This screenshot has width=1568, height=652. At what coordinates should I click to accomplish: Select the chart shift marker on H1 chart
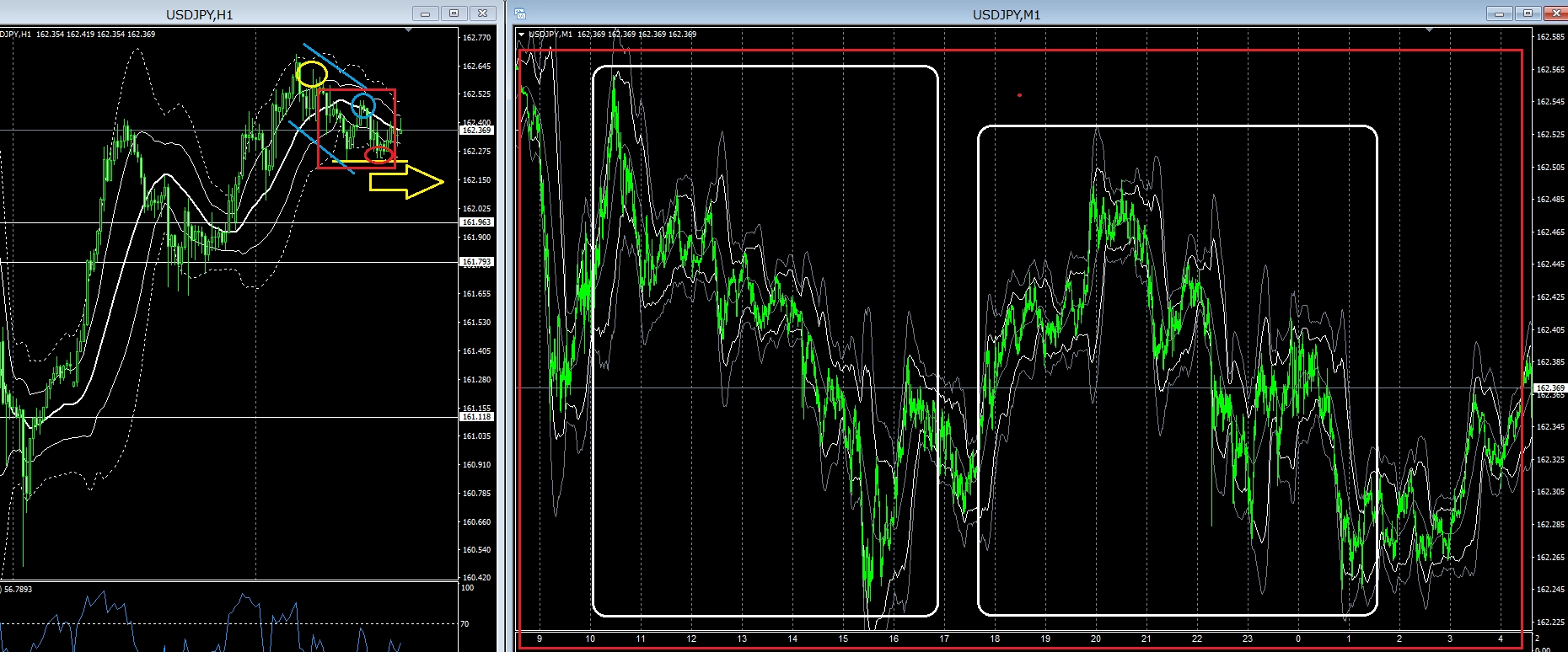click(x=409, y=30)
